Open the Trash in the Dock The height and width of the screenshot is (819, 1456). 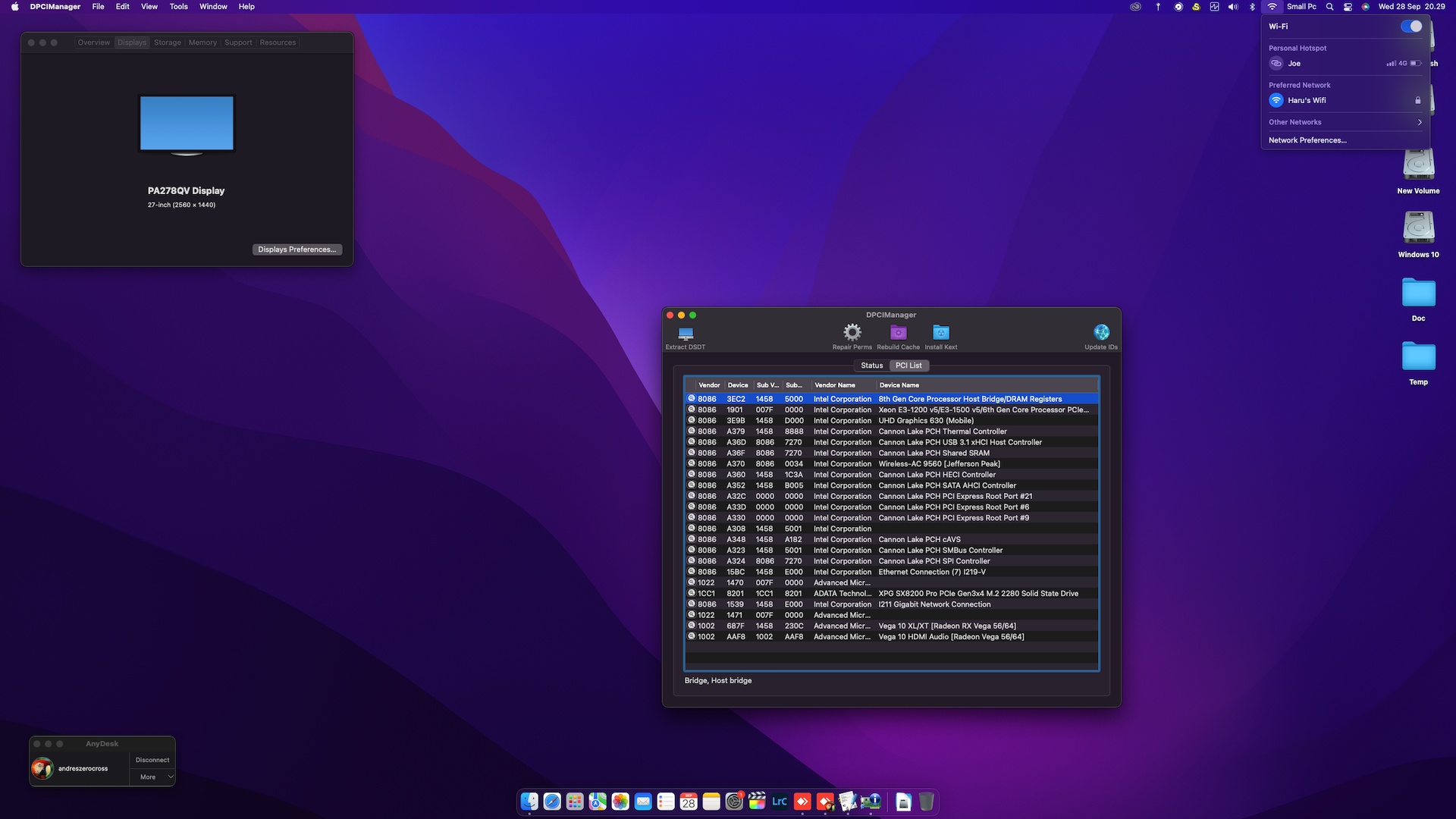(x=926, y=802)
